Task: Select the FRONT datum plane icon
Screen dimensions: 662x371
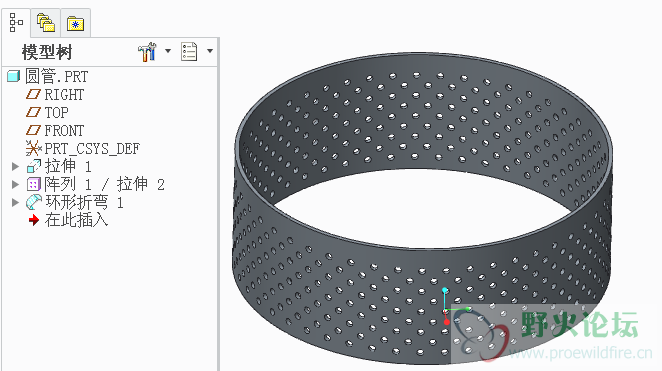Action: [x=33, y=130]
